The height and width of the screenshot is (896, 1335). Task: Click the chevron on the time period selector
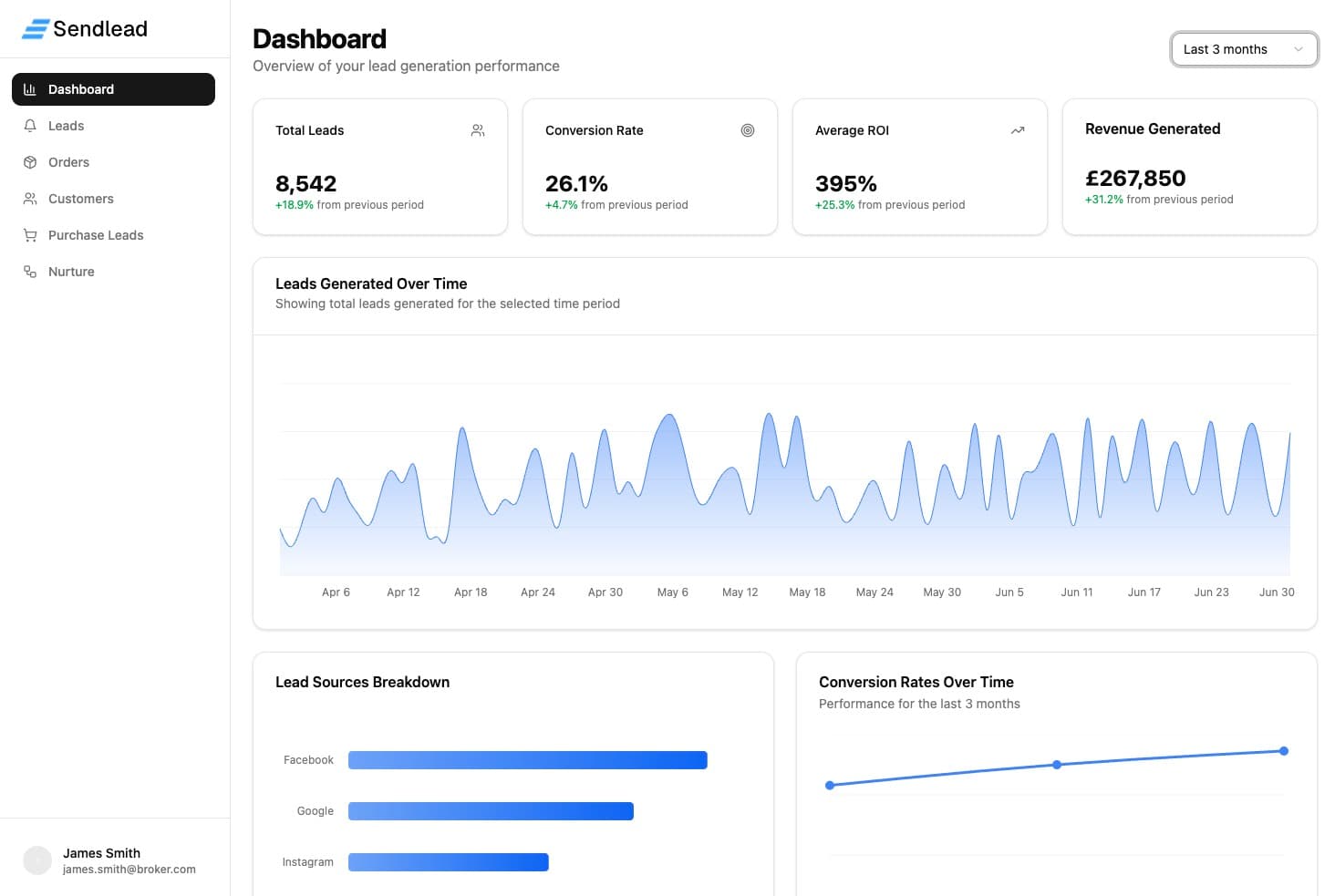pos(1299,49)
